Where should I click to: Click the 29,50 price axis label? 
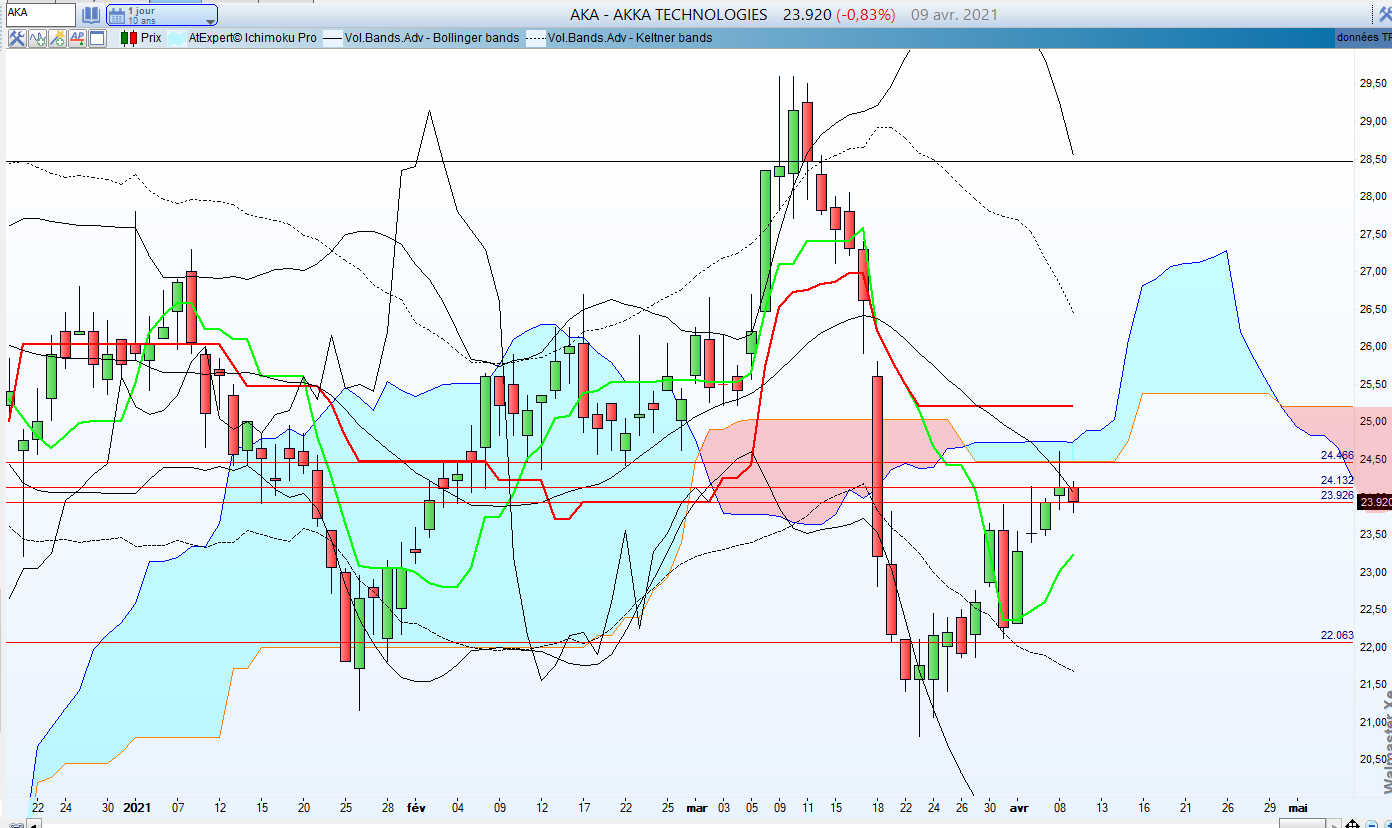coord(1372,84)
